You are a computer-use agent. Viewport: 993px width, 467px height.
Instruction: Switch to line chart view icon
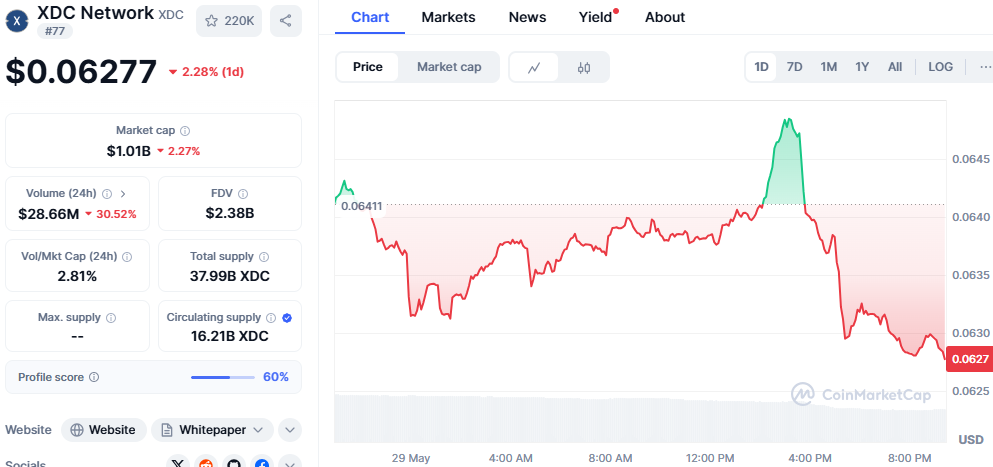(534, 67)
